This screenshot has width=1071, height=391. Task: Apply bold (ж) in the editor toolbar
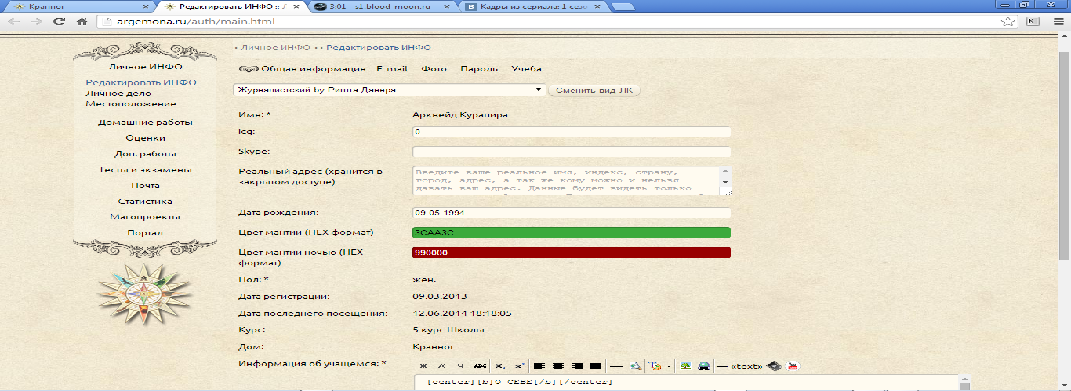[423, 366]
